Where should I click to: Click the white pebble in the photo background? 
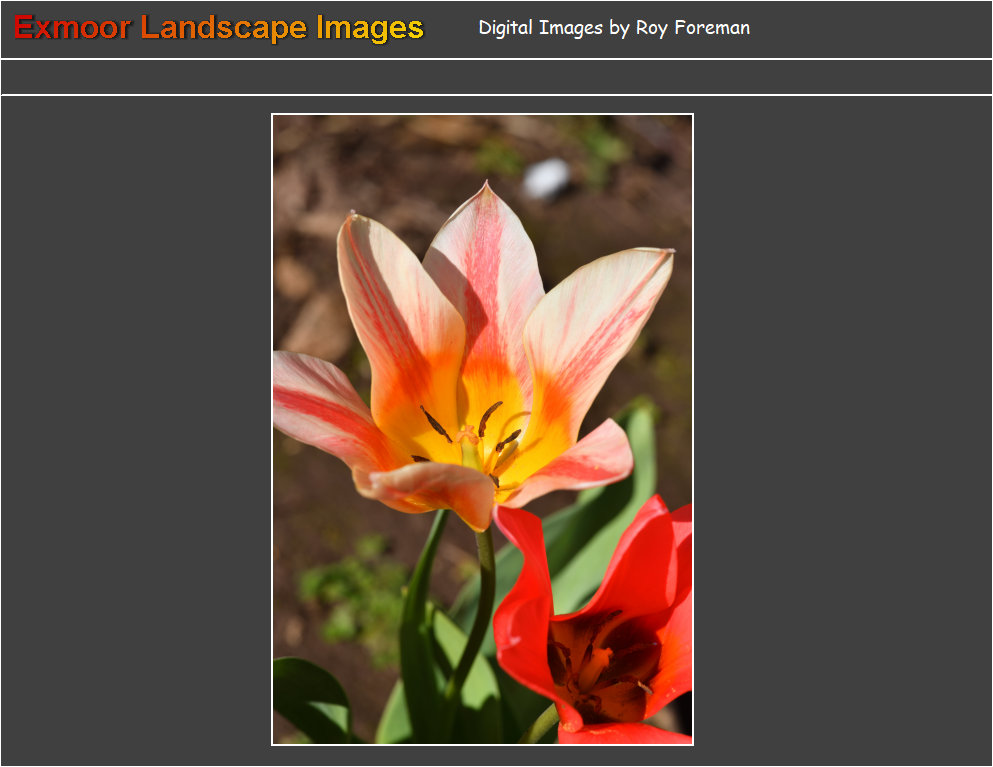546,178
